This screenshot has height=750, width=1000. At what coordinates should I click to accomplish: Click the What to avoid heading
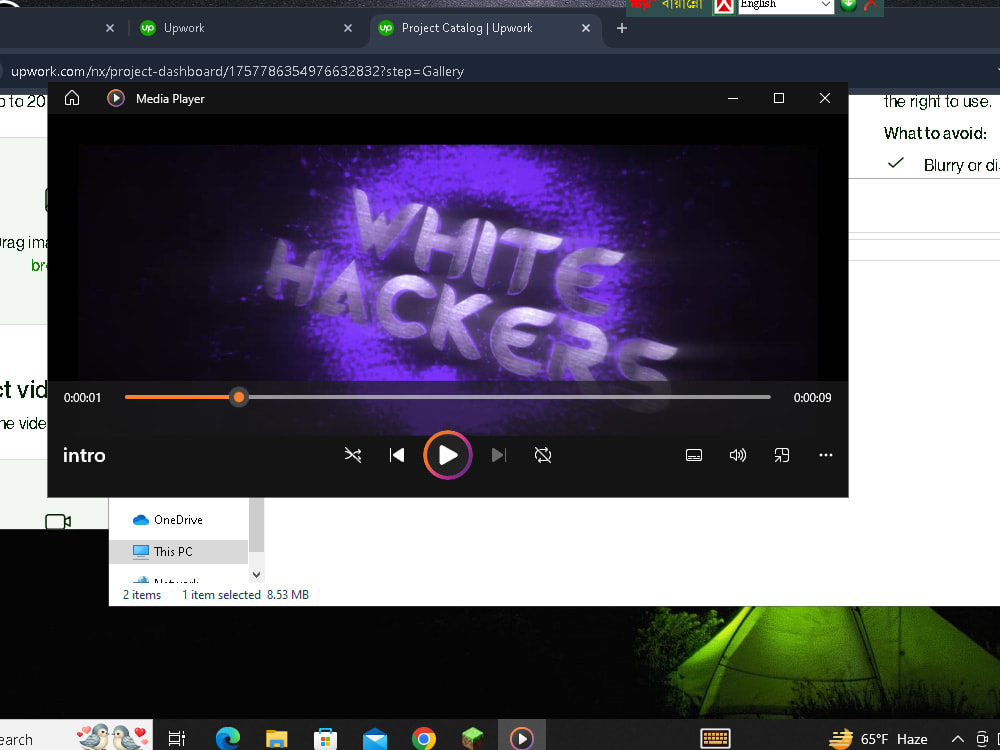coord(935,133)
